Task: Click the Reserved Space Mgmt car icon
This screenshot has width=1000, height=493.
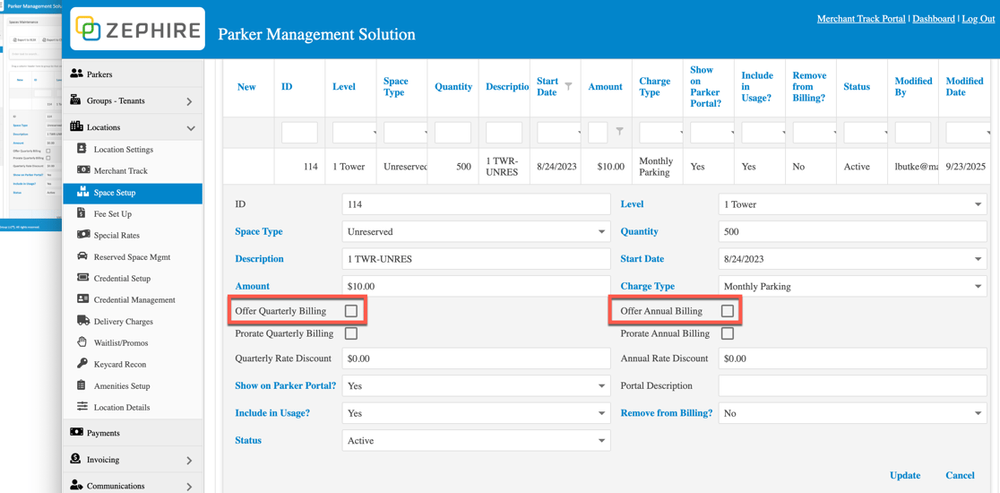Action: pyautogui.click(x=82, y=256)
